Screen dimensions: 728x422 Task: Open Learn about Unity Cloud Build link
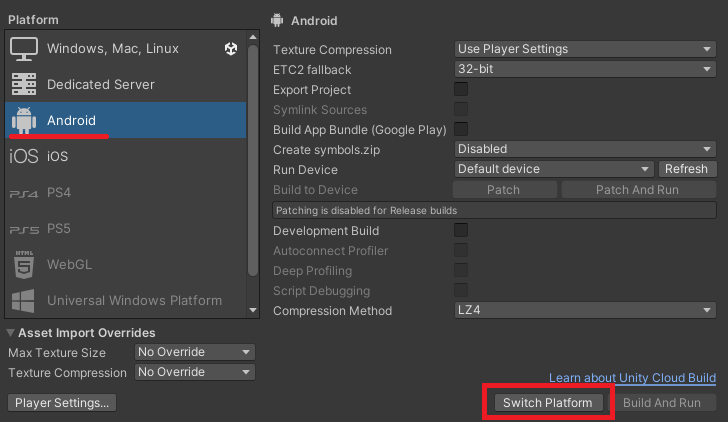632,378
